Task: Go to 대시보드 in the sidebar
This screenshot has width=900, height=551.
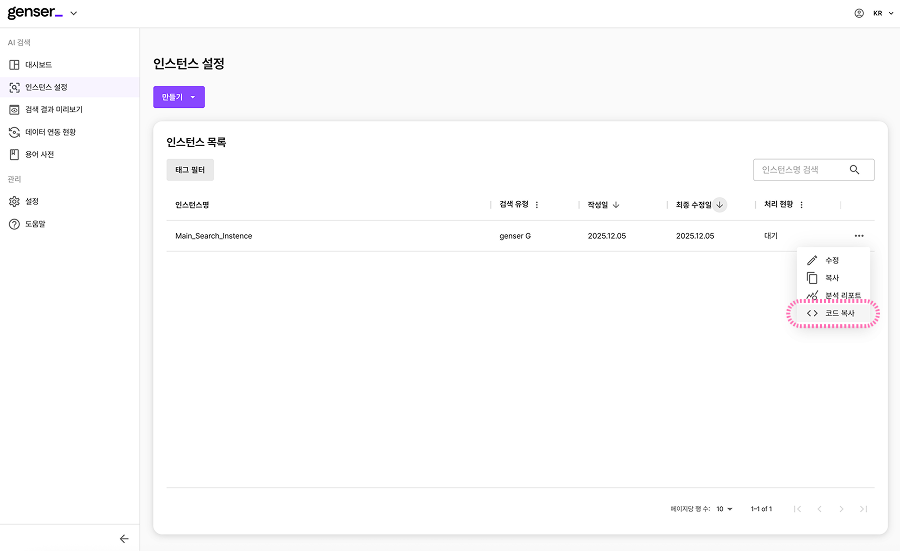Action: click(38, 65)
